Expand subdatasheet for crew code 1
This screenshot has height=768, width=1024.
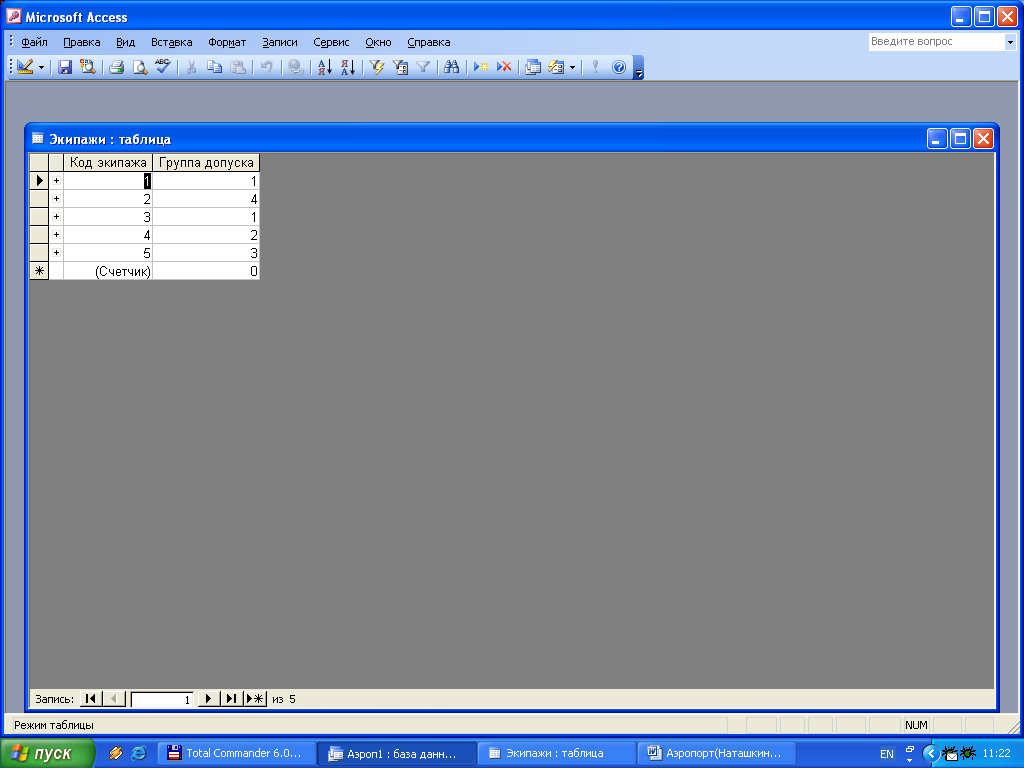pyautogui.click(x=56, y=181)
